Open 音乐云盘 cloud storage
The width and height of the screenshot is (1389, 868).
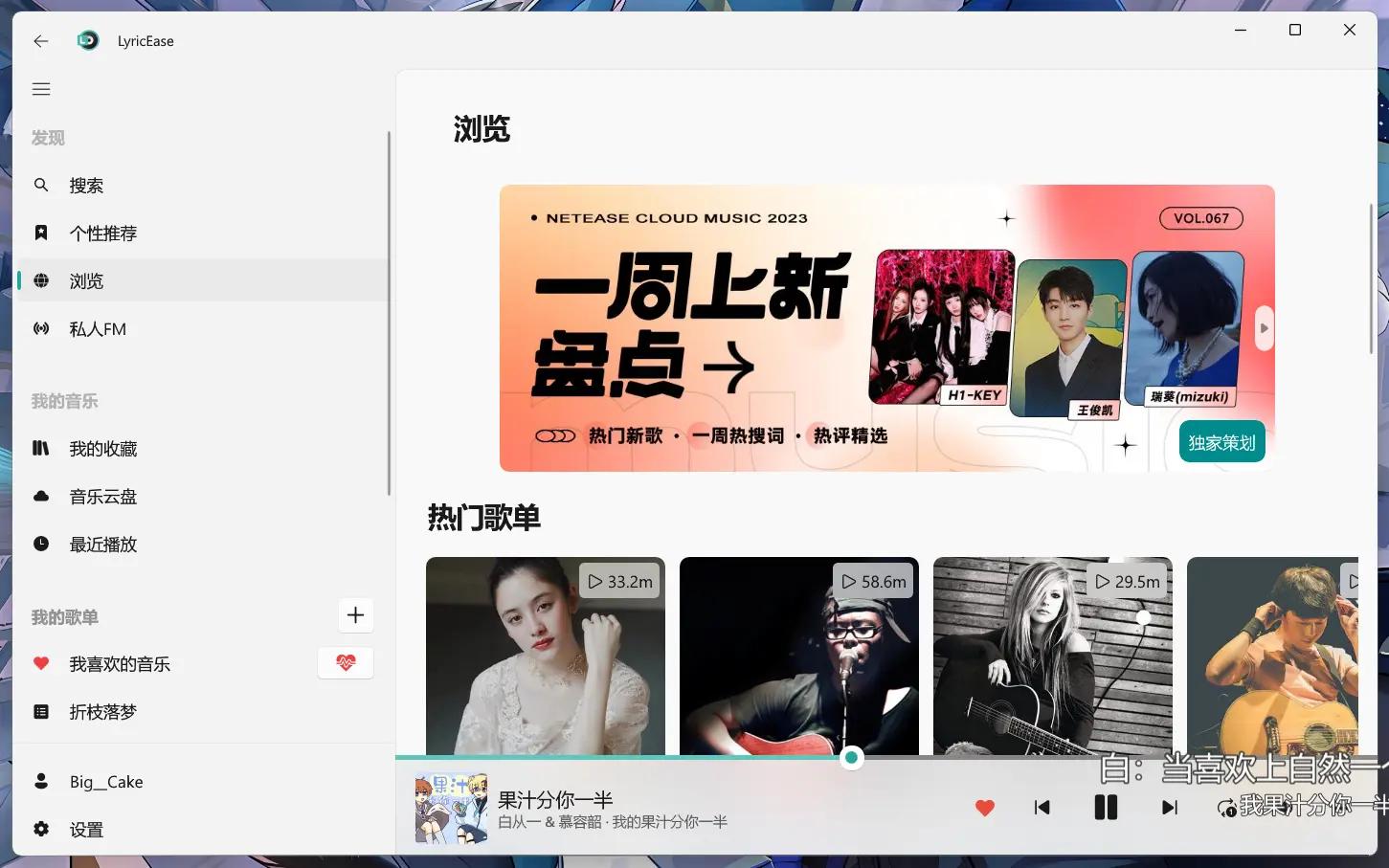point(102,497)
